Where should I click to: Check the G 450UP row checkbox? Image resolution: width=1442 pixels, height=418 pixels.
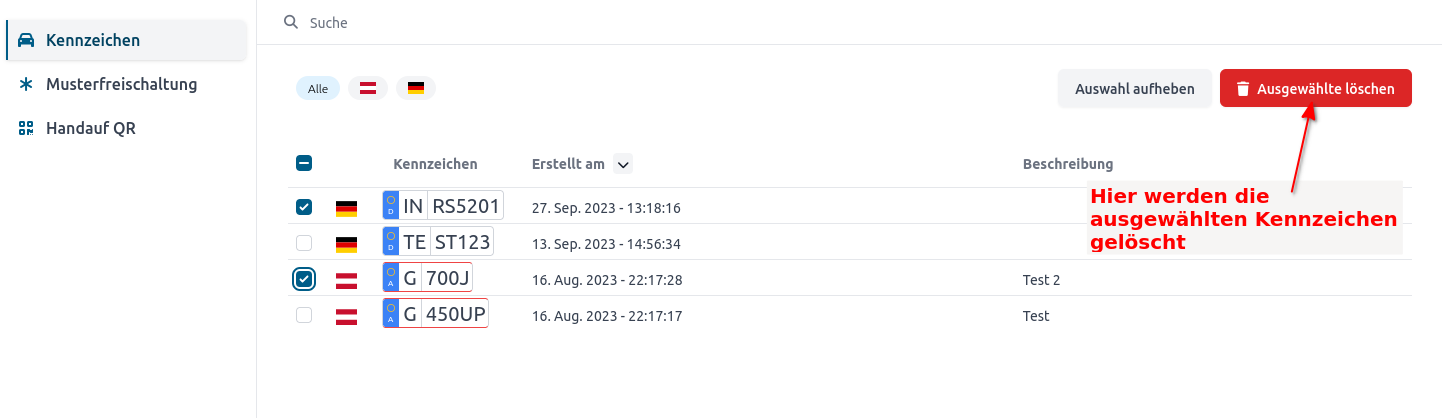305,315
